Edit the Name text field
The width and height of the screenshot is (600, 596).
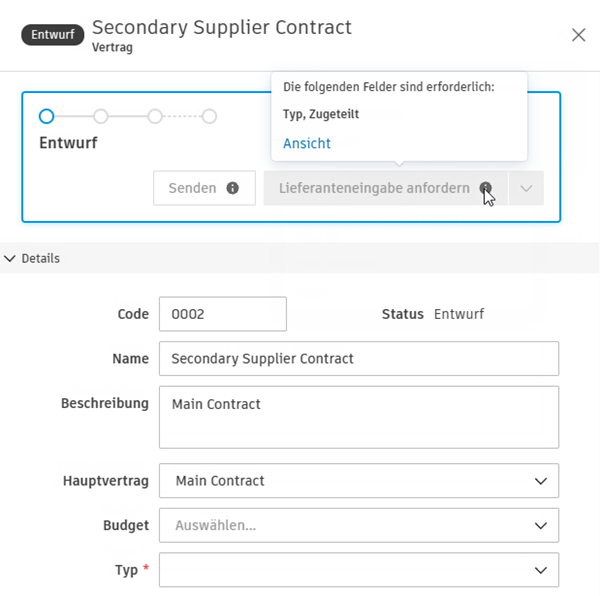[358, 358]
